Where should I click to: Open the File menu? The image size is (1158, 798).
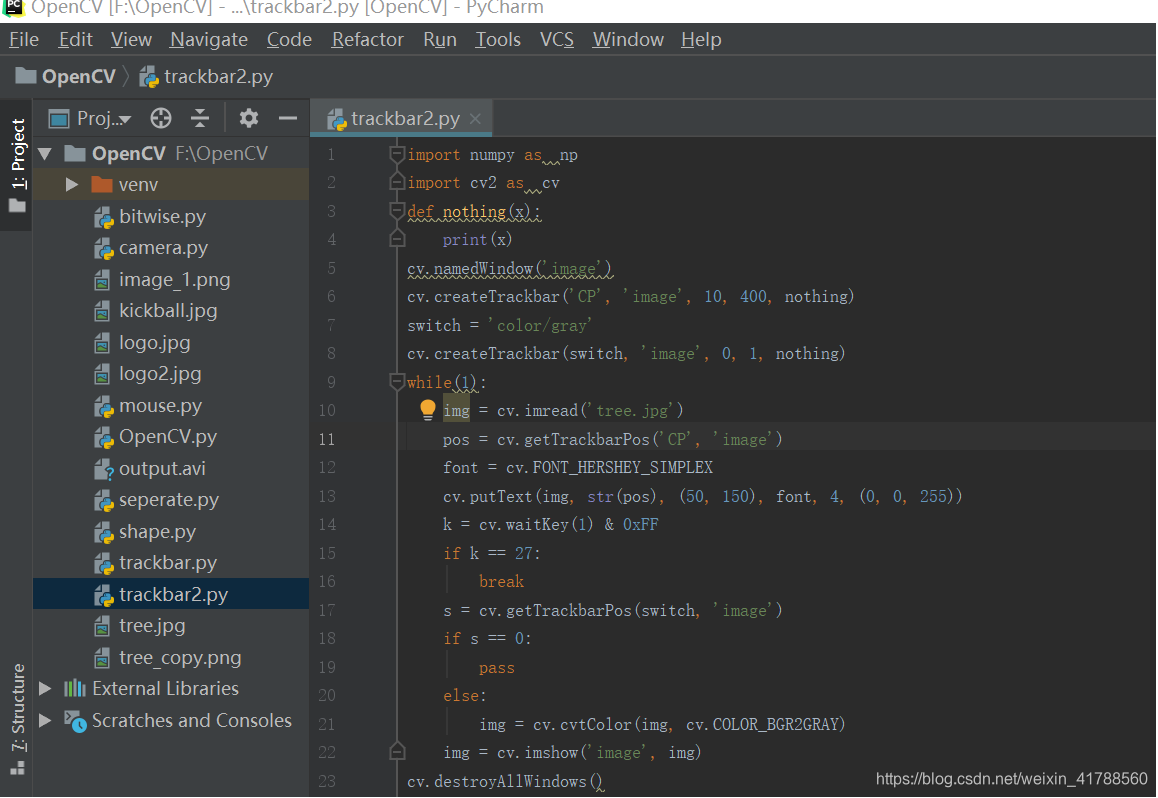(x=24, y=40)
